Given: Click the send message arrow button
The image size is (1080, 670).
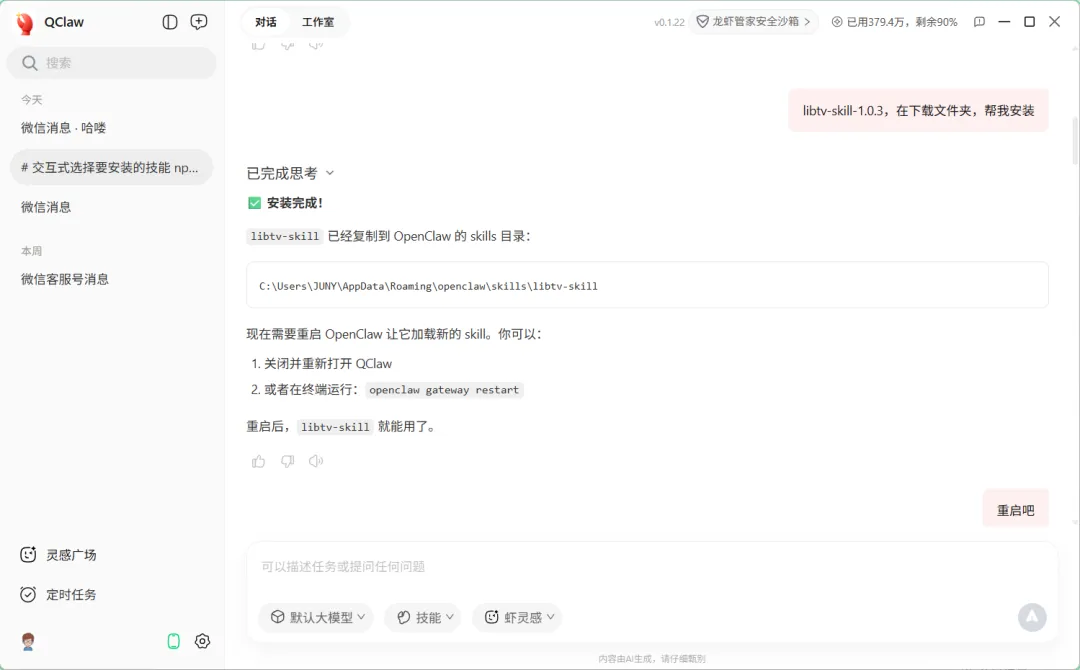Looking at the screenshot, I should pyautogui.click(x=1032, y=617).
